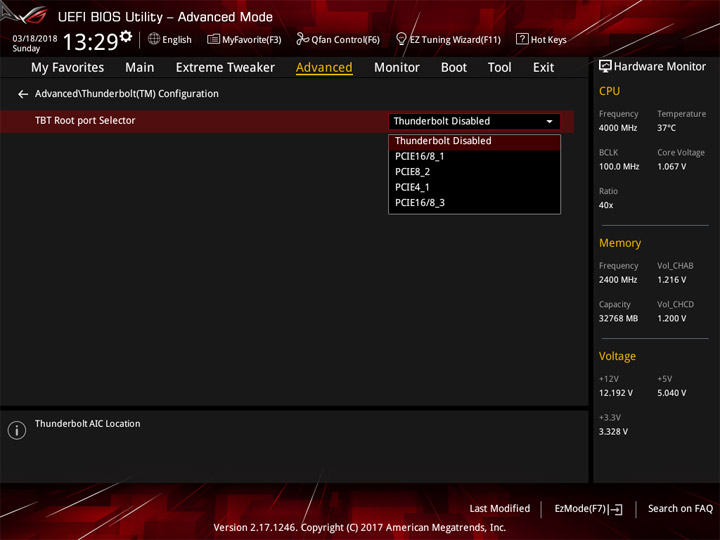Click +5V value 5.040 V
This screenshot has width=720, height=540.
pyautogui.click(x=672, y=393)
